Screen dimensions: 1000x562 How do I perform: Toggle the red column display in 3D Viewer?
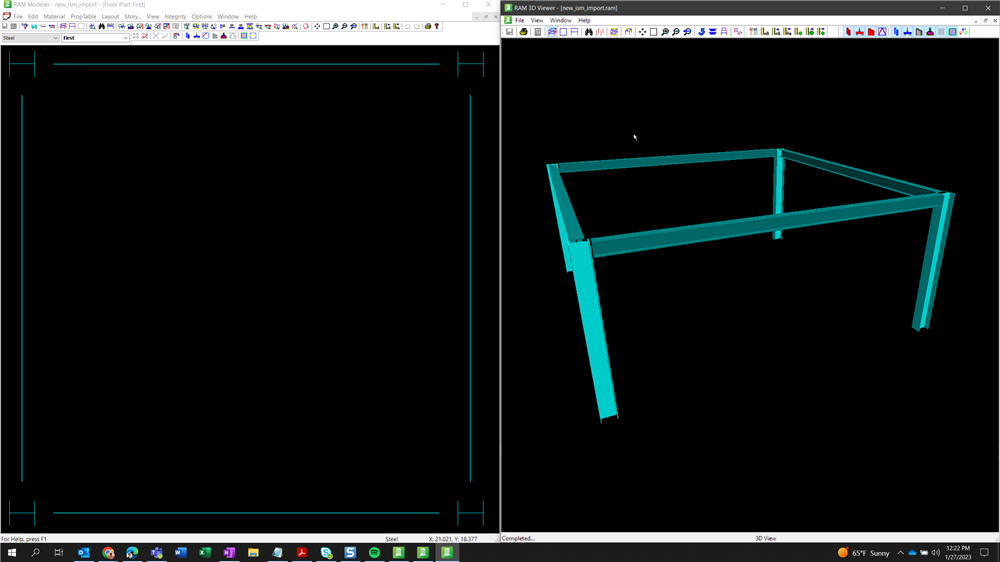tap(848, 32)
